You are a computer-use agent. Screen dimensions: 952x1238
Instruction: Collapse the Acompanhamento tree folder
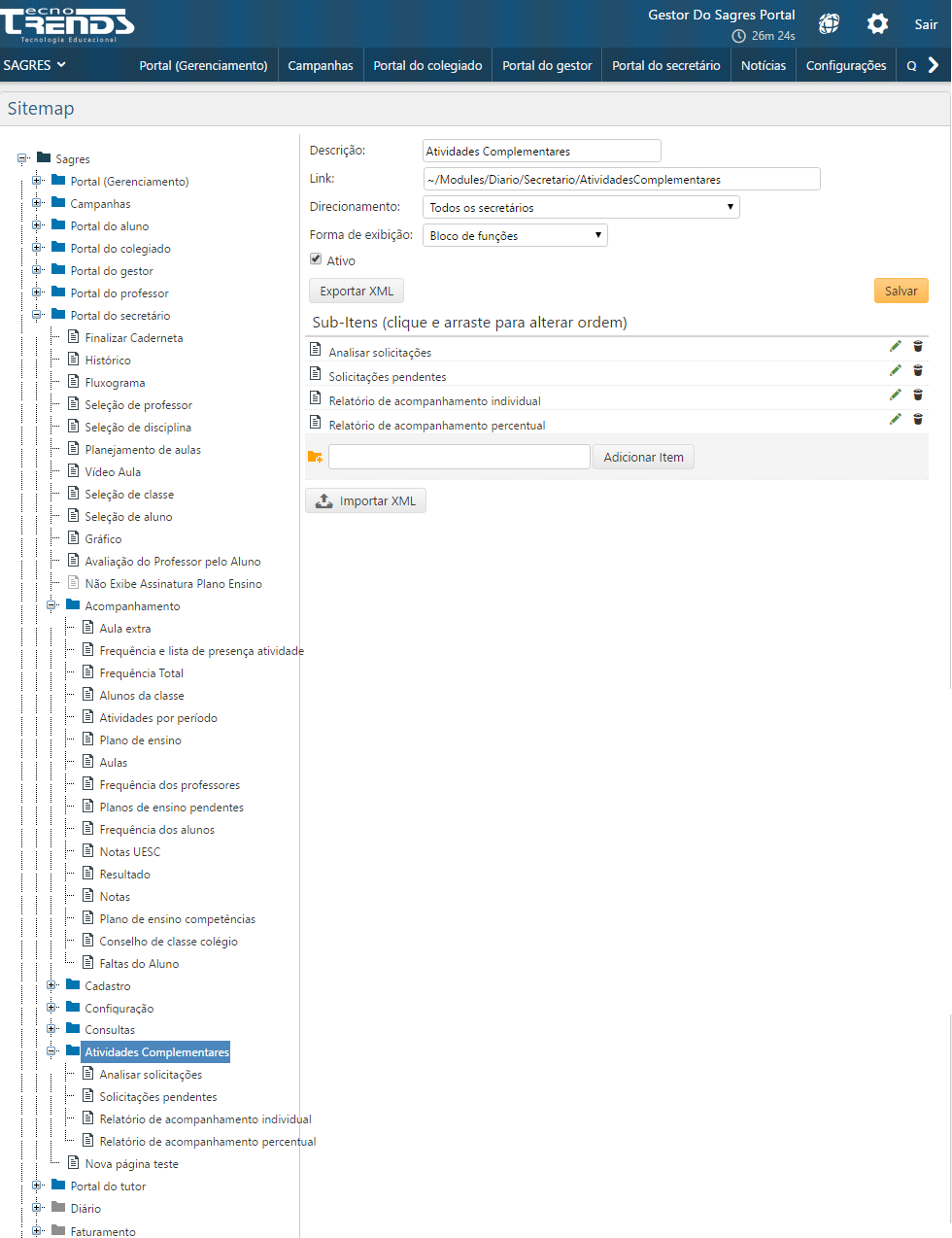[52, 605]
